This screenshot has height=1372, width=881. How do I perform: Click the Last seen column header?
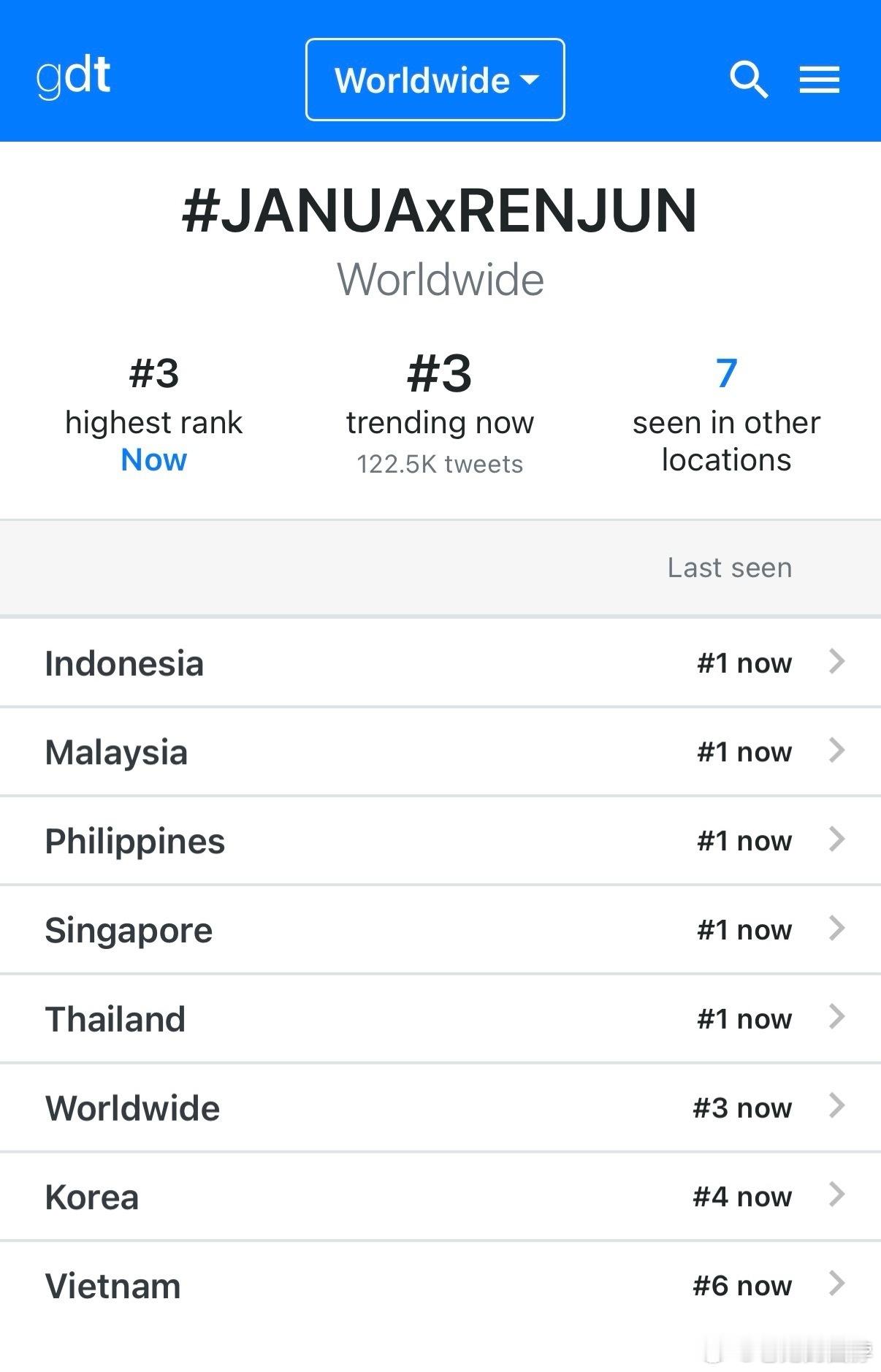click(730, 568)
